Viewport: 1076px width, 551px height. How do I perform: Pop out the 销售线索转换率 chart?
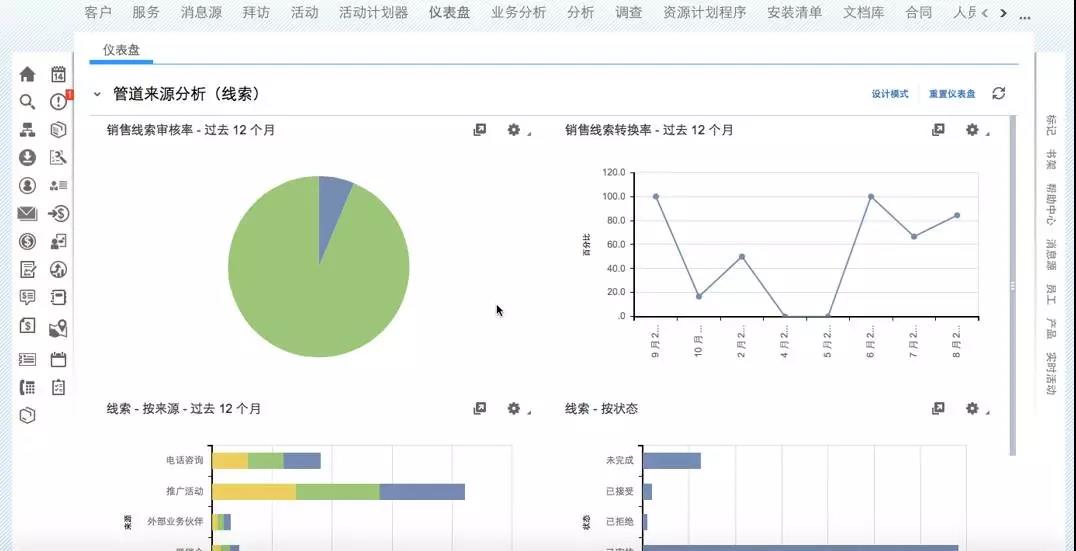(x=938, y=130)
